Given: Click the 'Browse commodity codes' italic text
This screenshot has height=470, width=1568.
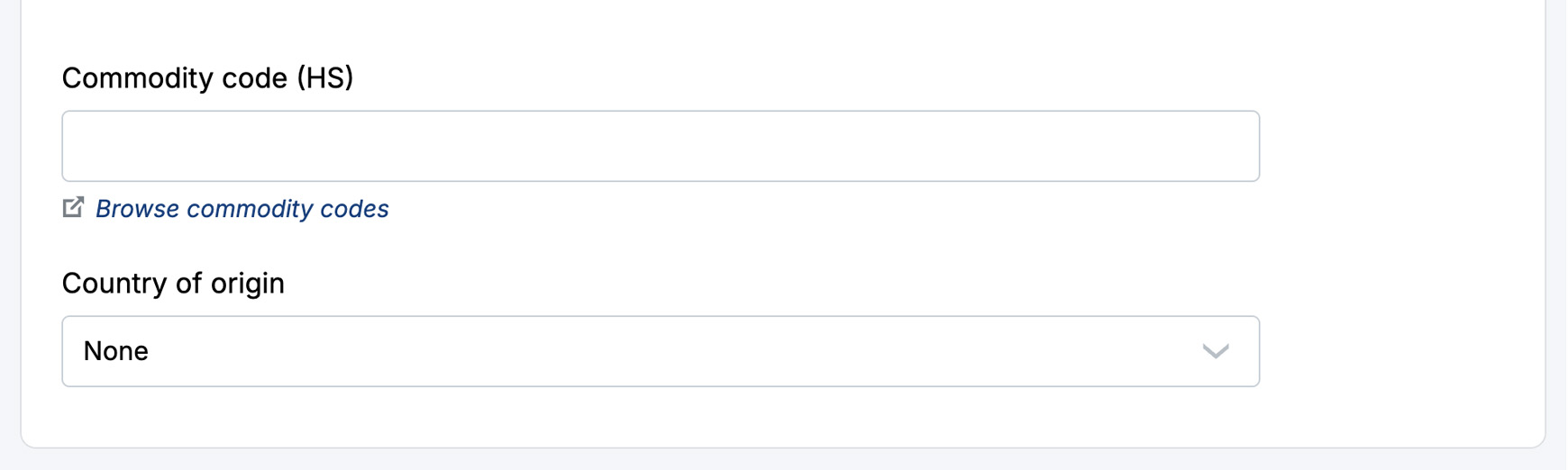Looking at the screenshot, I should [242, 209].
